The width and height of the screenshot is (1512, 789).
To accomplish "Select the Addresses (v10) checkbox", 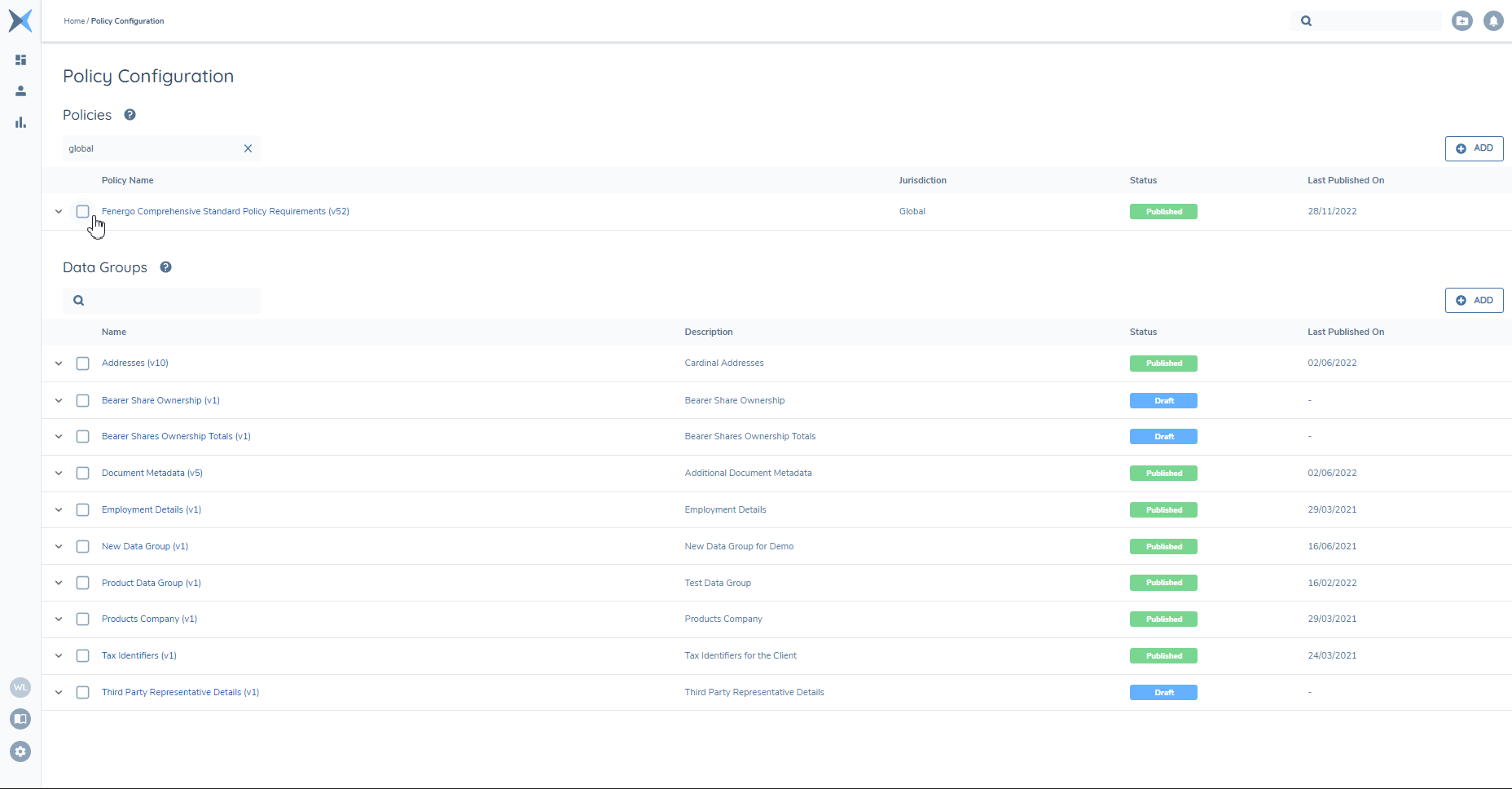I will tap(82, 364).
